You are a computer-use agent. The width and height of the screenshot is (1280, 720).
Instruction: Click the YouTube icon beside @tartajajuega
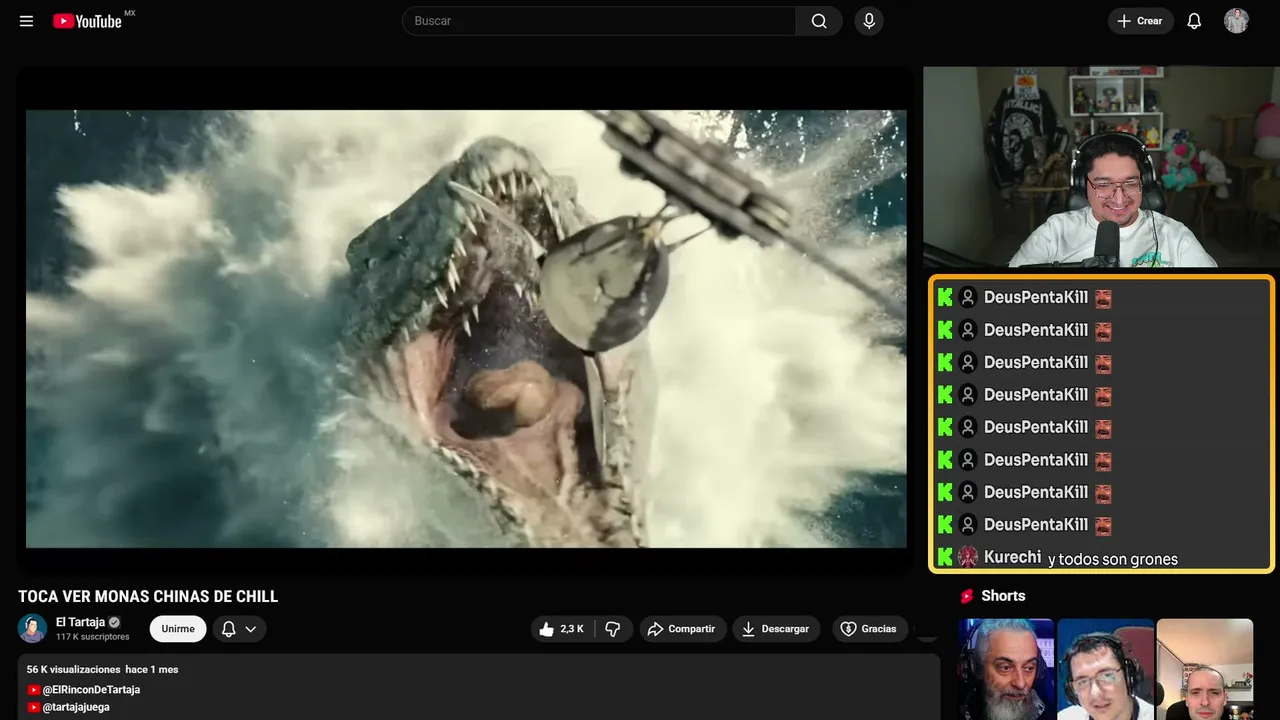click(34, 707)
